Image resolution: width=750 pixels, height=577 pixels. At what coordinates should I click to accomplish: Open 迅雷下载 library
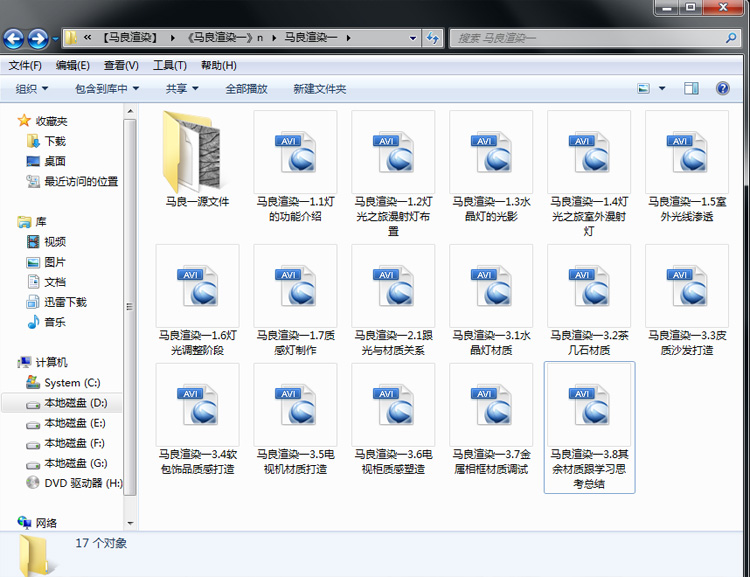[x=65, y=302]
